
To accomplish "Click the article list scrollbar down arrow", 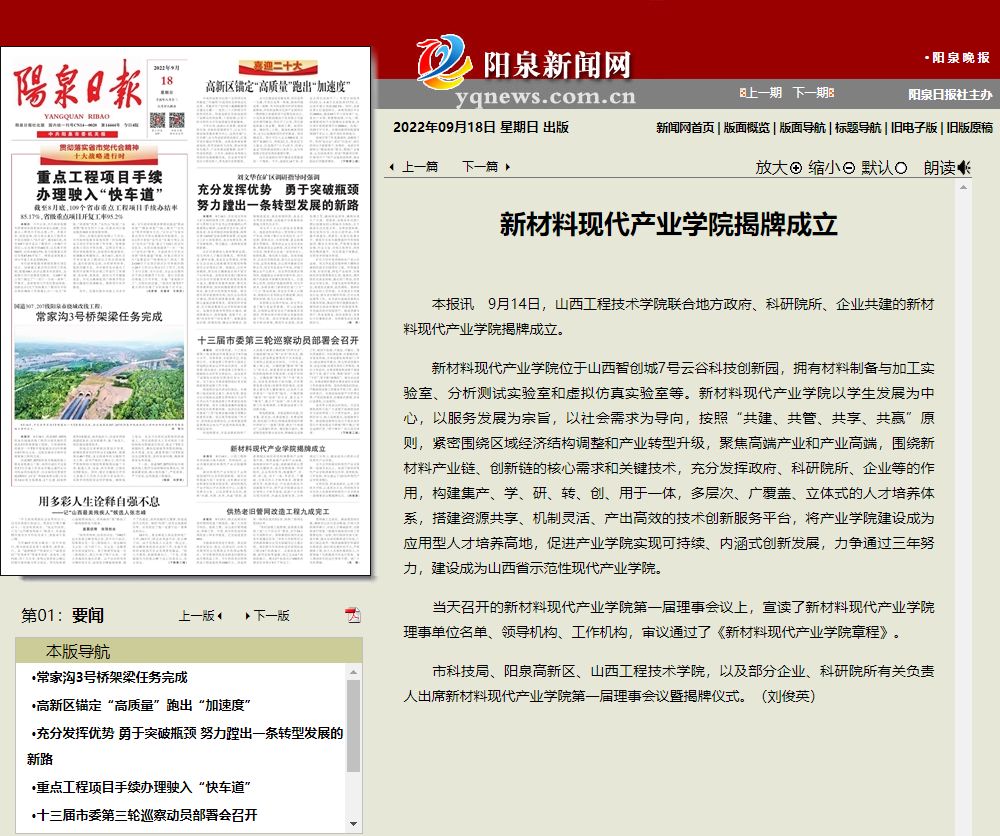I will 353,825.
